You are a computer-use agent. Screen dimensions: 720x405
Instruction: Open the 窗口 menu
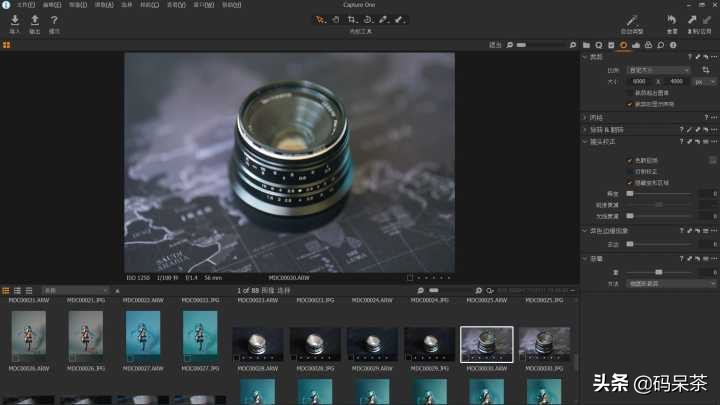click(202, 4)
